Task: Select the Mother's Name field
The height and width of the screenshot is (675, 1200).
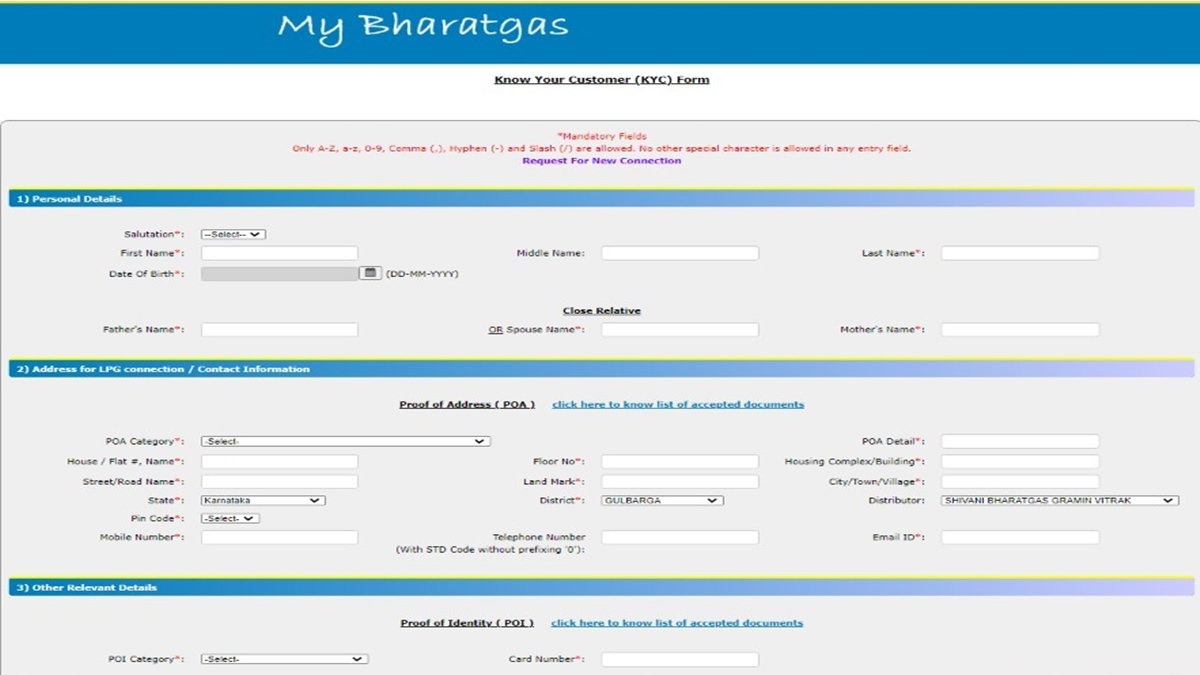Action: (1020, 330)
